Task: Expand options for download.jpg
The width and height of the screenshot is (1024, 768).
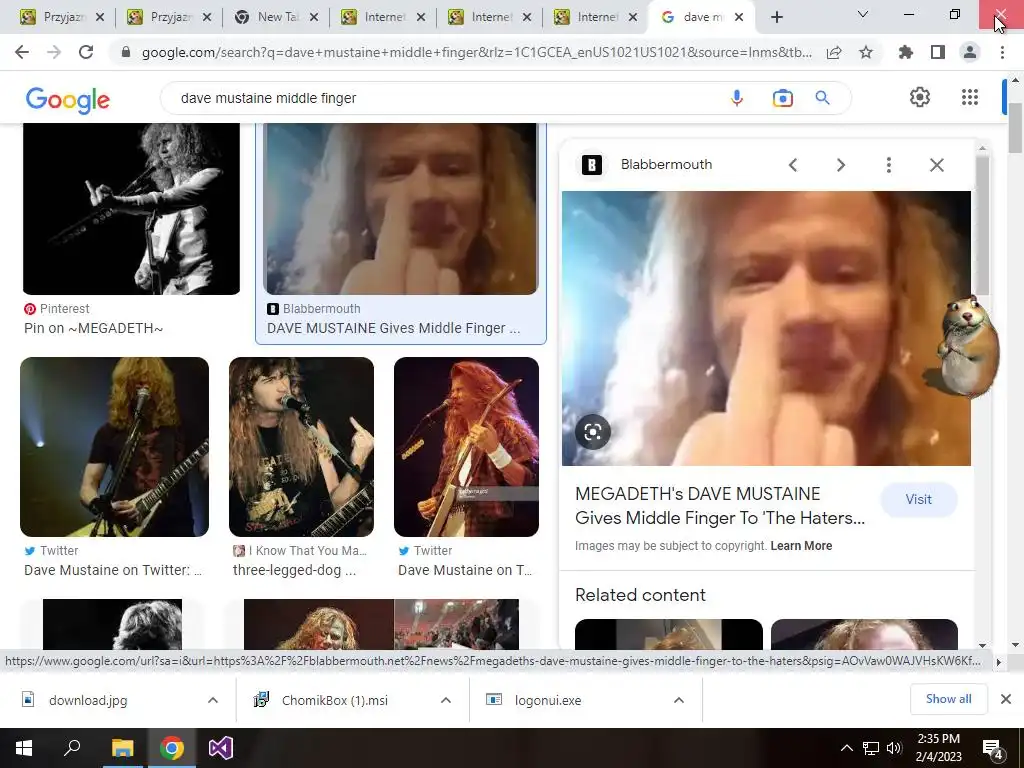Action: 213,700
